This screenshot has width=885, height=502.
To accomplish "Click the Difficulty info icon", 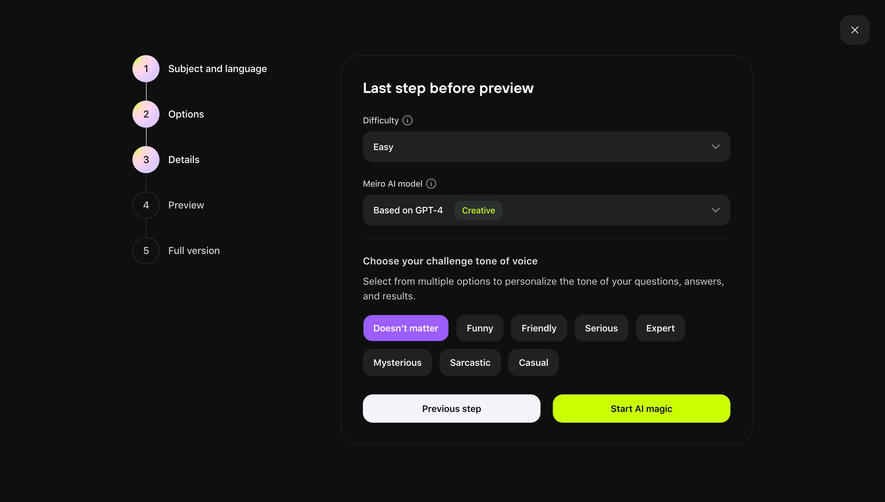I will (x=408, y=120).
